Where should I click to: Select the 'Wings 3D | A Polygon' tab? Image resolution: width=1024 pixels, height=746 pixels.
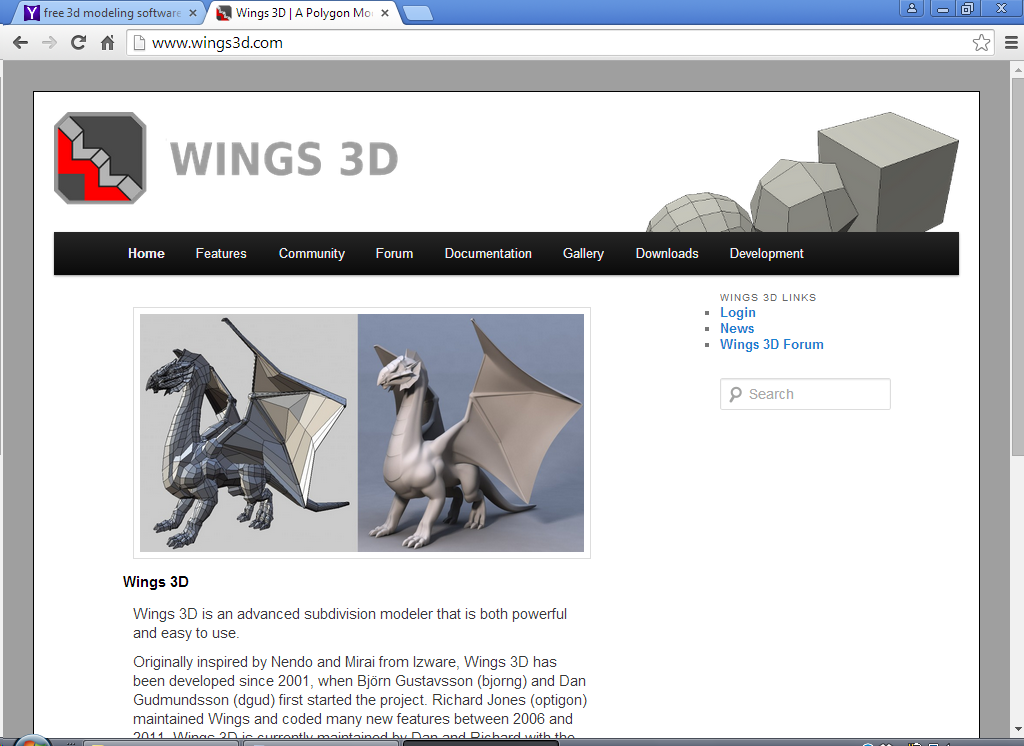(x=304, y=12)
